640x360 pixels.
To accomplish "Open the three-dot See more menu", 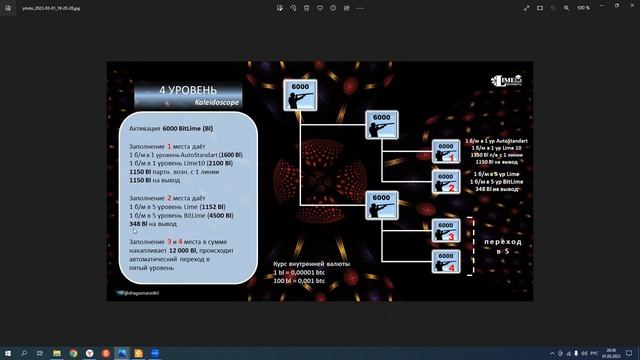I will (x=360, y=8).
